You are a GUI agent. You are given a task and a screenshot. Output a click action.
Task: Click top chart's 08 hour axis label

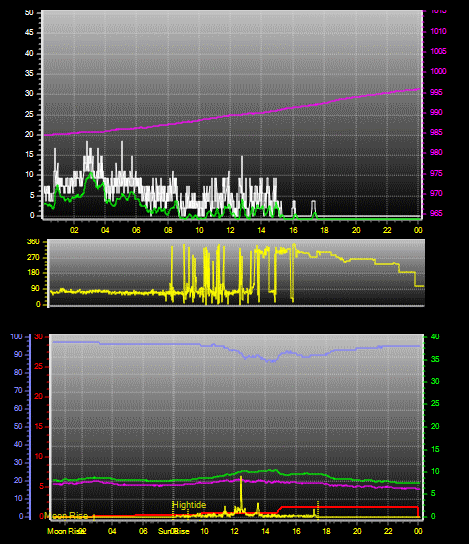[x=168, y=230]
